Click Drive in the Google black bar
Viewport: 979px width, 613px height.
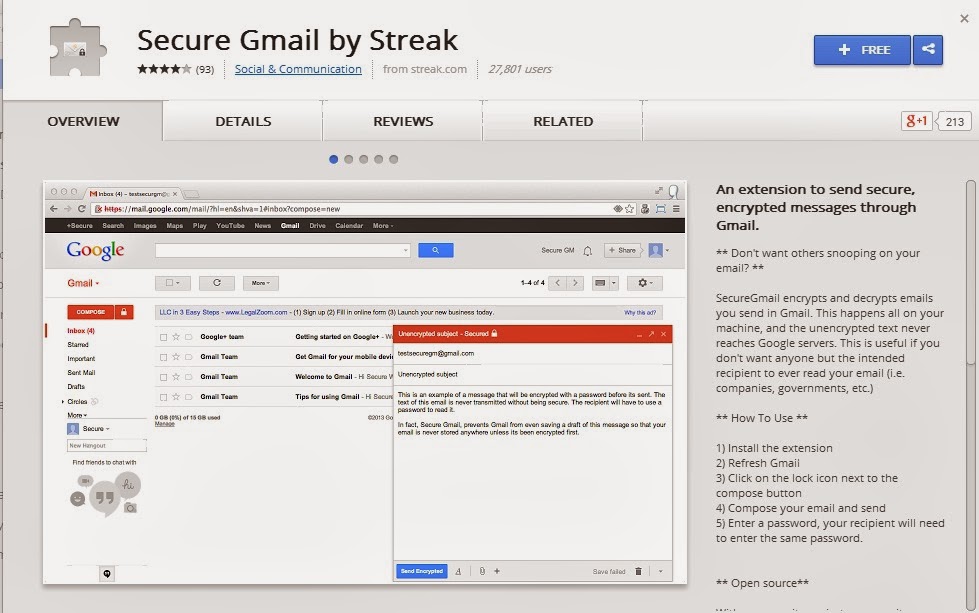(x=317, y=225)
